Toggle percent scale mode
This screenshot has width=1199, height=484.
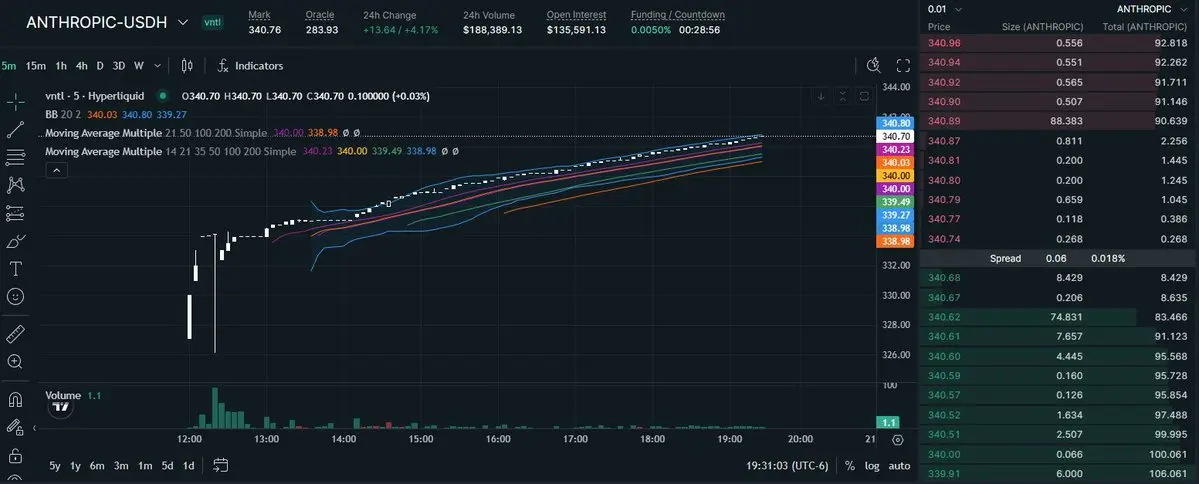[850, 466]
